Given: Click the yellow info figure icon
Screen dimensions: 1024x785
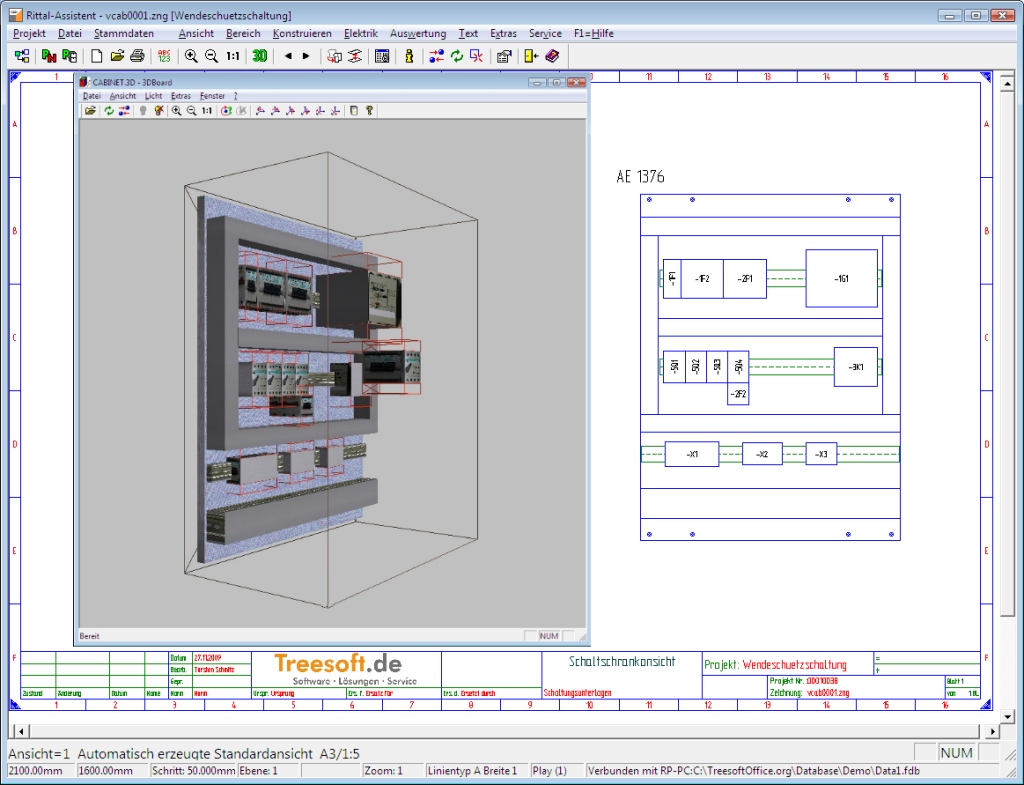Looking at the screenshot, I should tap(409, 56).
